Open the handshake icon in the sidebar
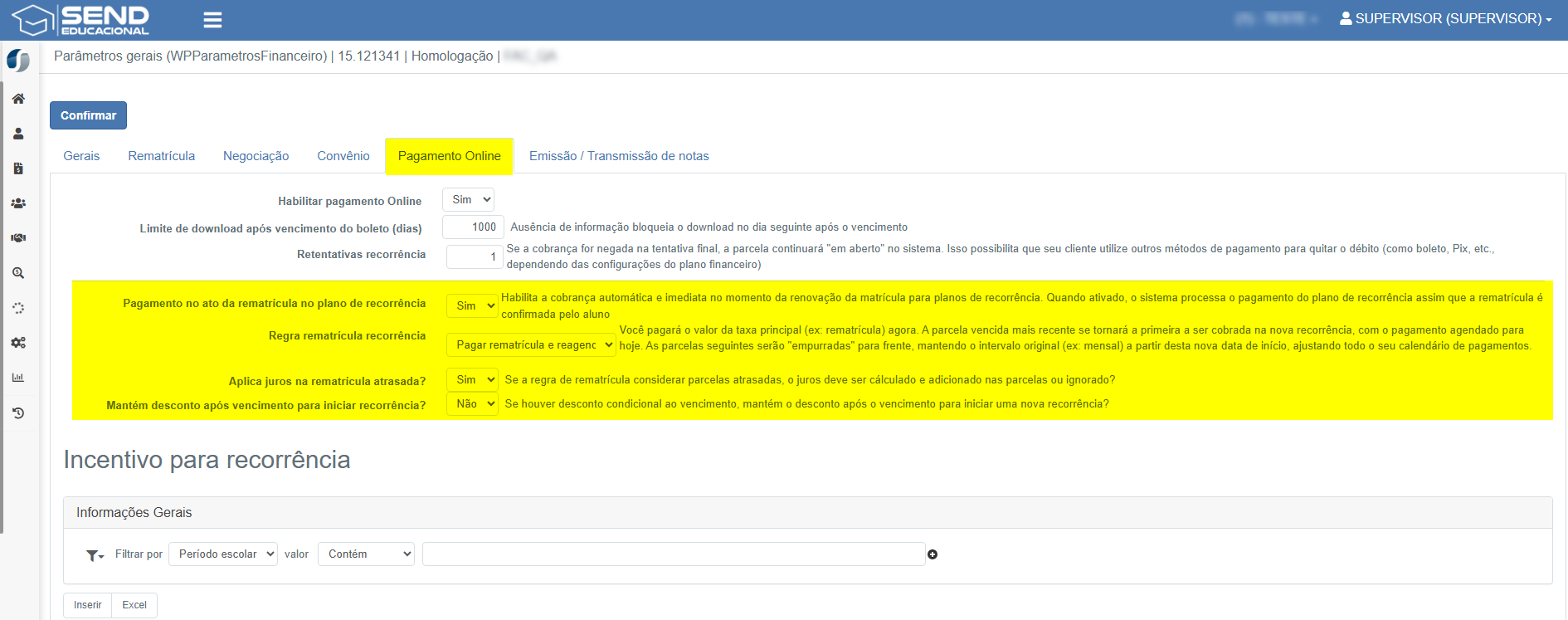 [18, 238]
